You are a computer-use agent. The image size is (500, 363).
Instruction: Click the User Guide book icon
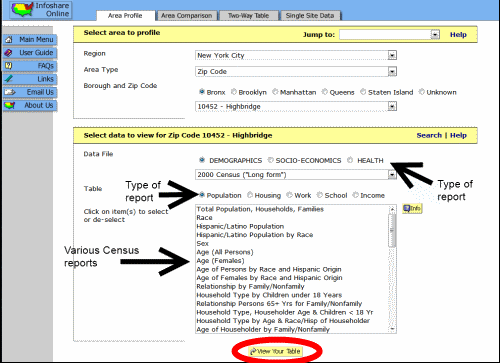click(x=9, y=53)
